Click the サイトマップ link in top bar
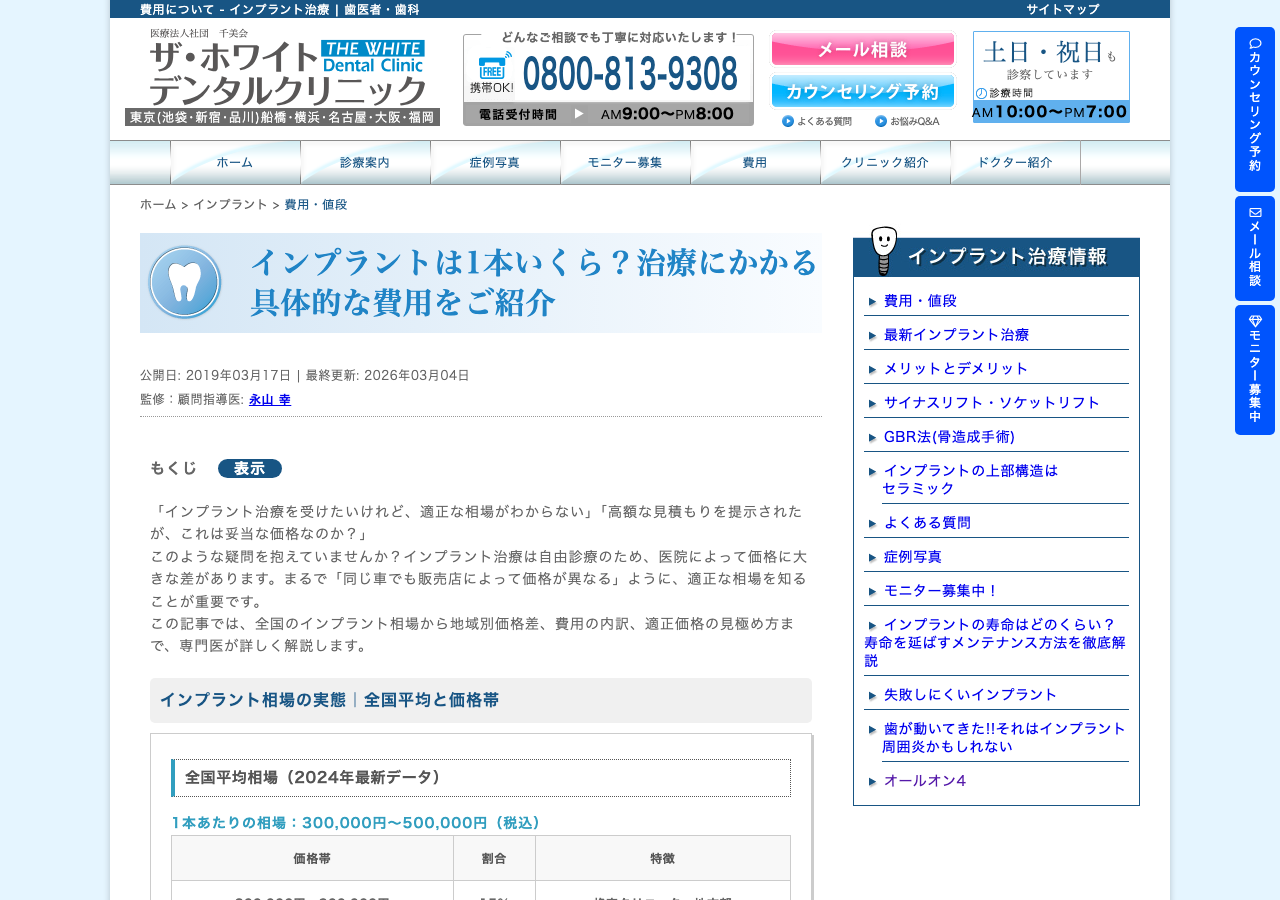The height and width of the screenshot is (900, 1280). pyautogui.click(x=1062, y=9)
